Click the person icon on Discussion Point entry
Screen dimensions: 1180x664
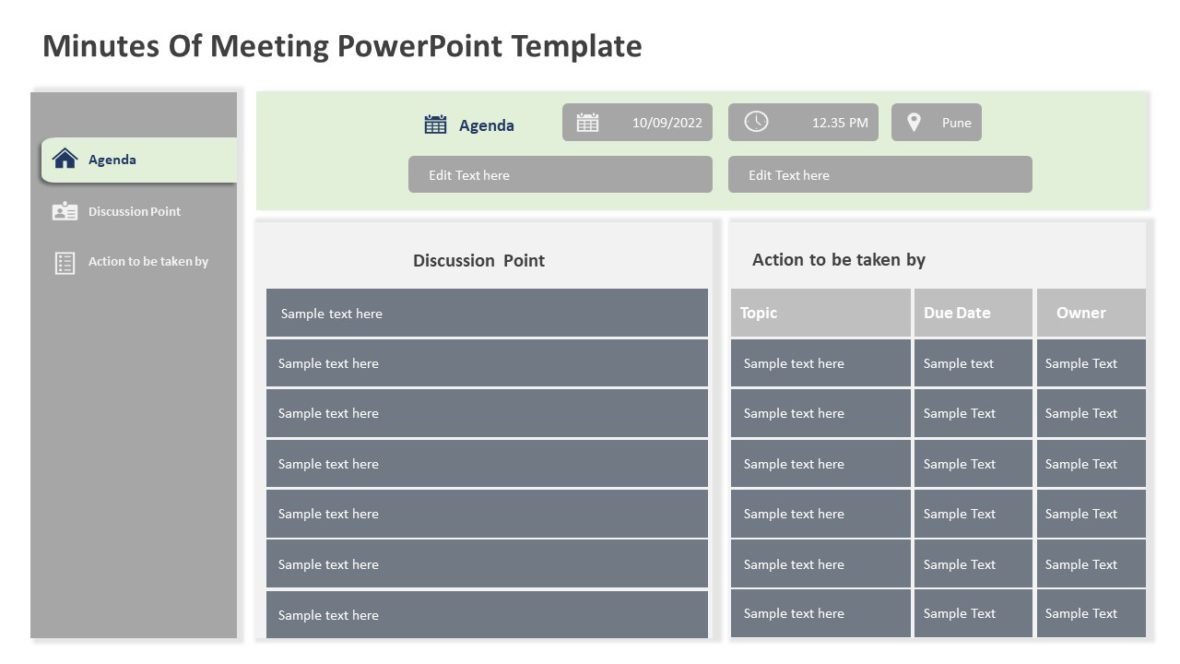click(64, 211)
